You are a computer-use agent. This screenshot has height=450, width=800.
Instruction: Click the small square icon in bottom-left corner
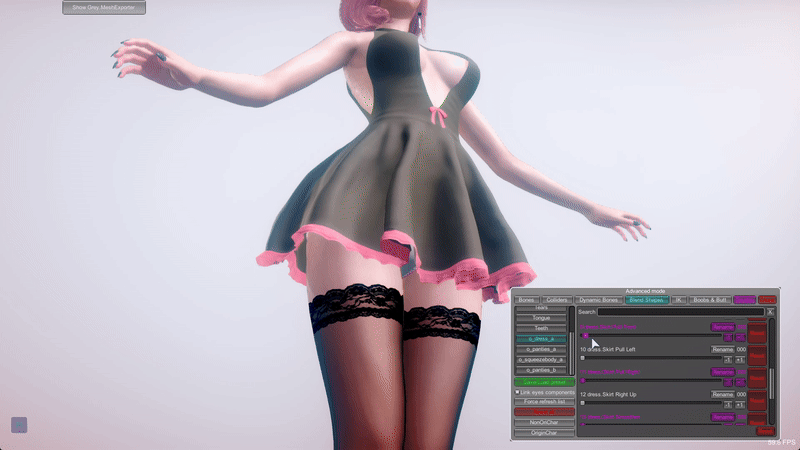point(19,425)
